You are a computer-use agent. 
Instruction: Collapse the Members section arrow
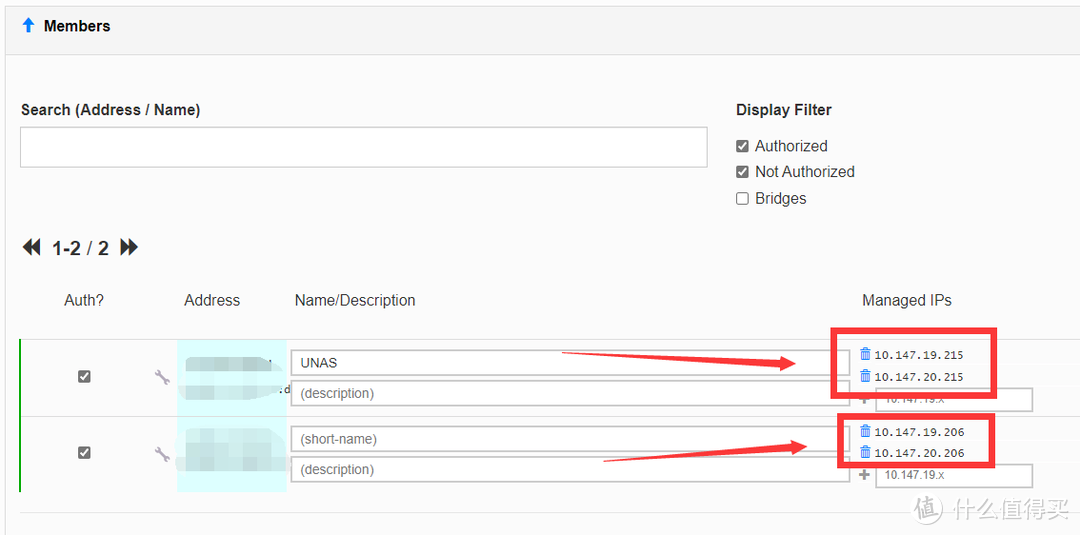28,26
